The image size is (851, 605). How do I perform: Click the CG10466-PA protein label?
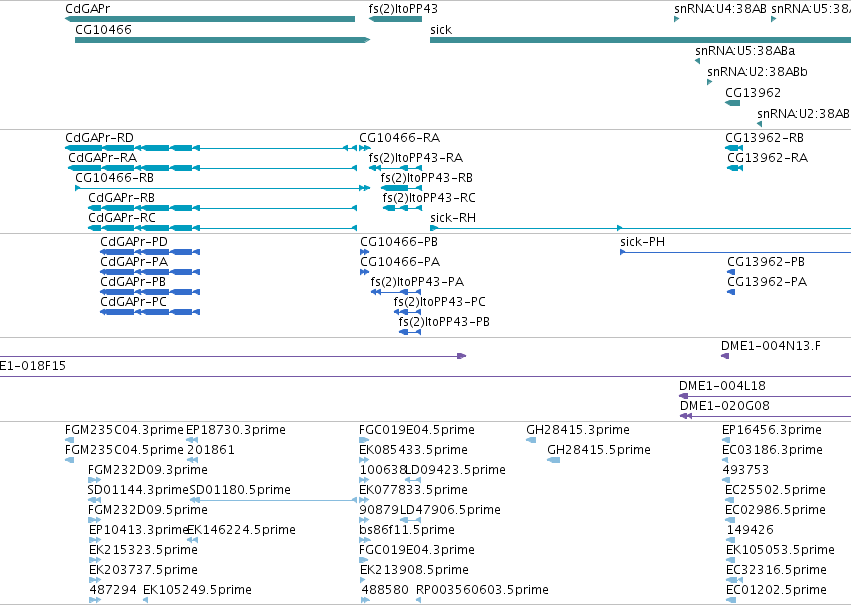click(x=400, y=262)
